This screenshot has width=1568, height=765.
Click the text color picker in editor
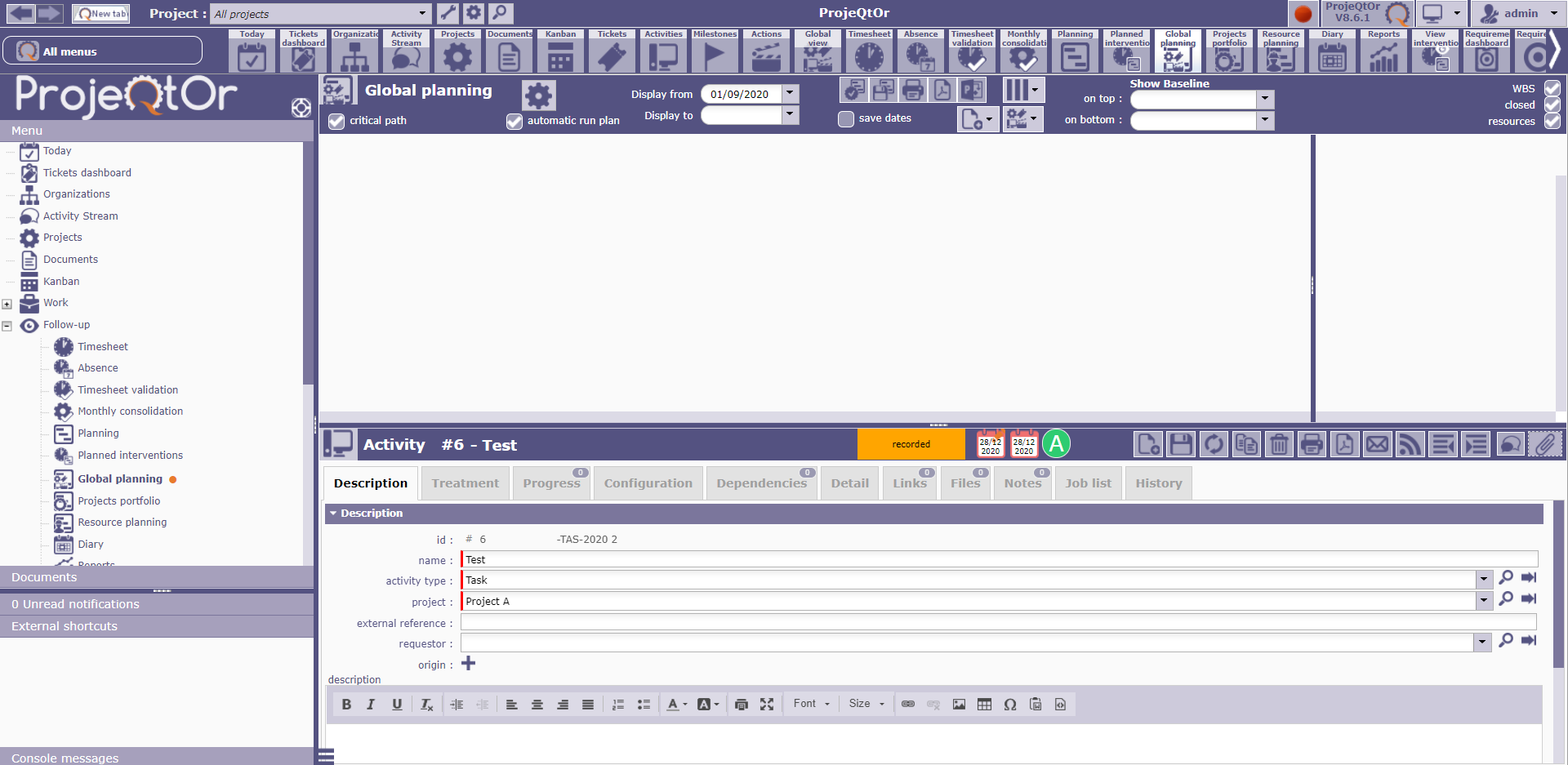coord(675,705)
